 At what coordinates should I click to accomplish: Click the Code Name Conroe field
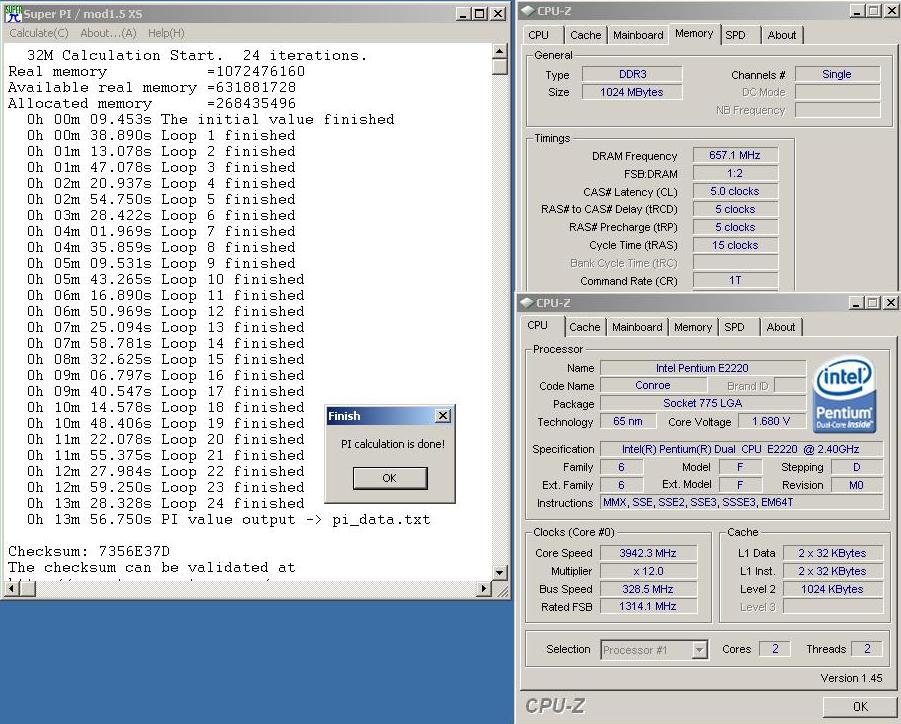[x=653, y=386]
